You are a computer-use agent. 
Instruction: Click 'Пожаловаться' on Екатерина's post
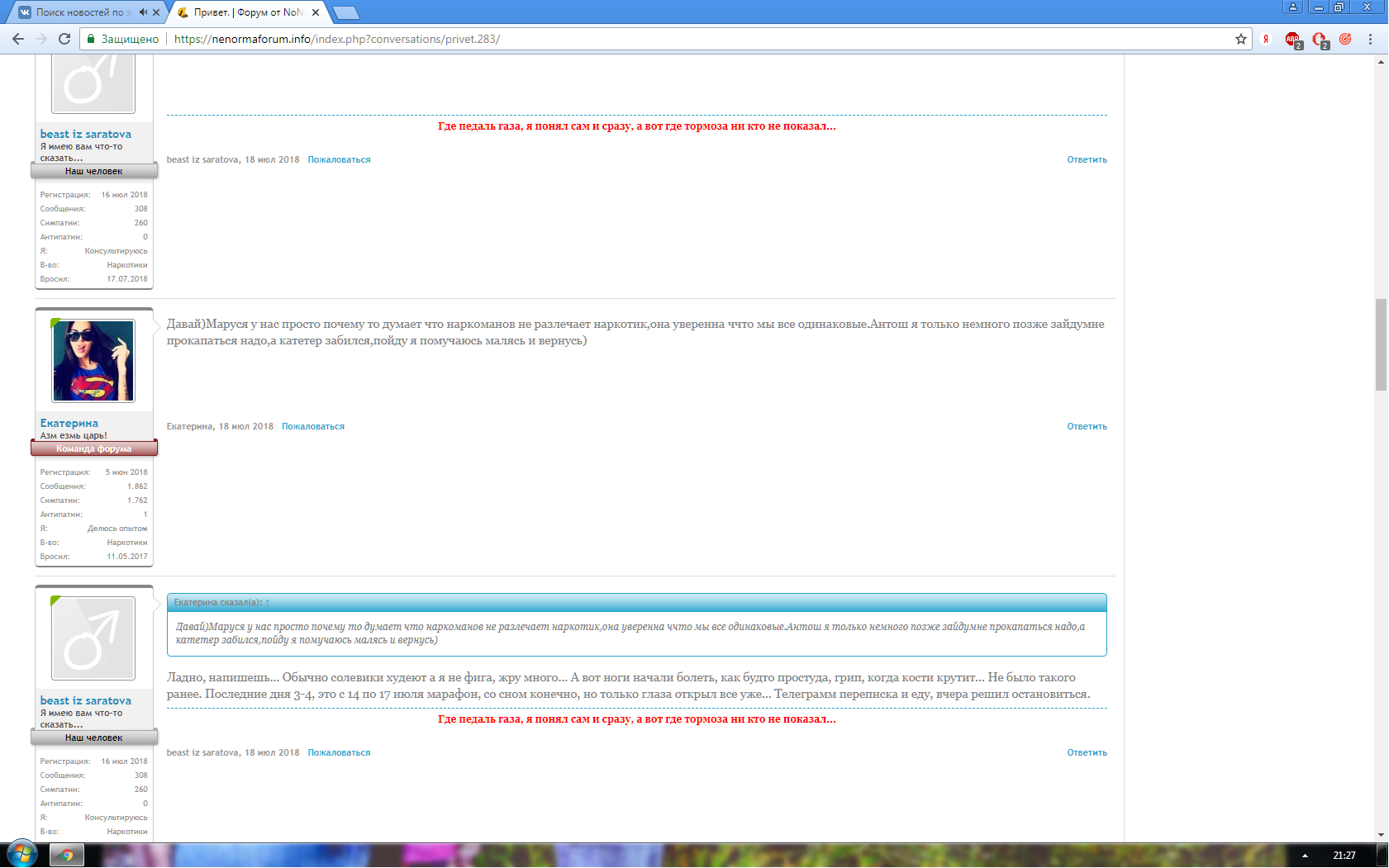click(312, 427)
